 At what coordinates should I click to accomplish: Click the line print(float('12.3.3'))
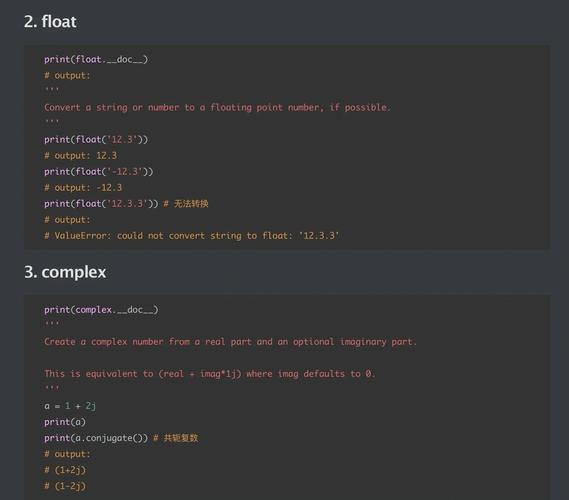(101, 204)
